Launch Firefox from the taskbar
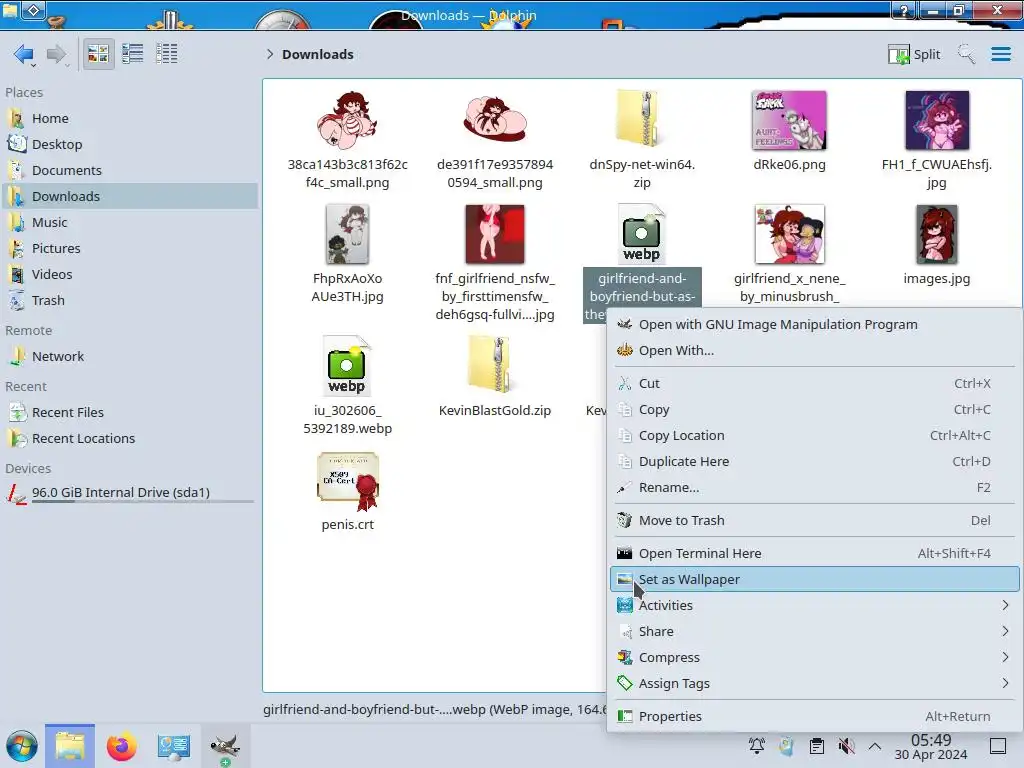The height and width of the screenshot is (768, 1024). pyautogui.click(x=121, y=746)
